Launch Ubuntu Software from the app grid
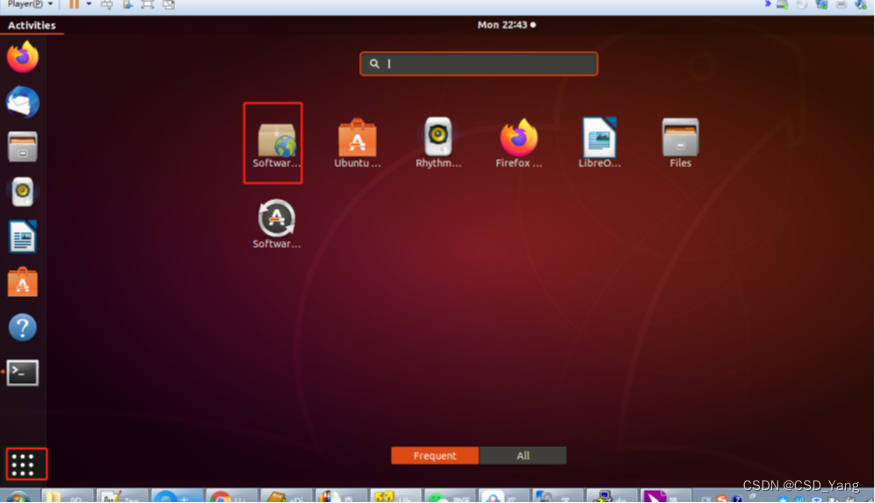The image size is (875, 503). tap(357, 143)
